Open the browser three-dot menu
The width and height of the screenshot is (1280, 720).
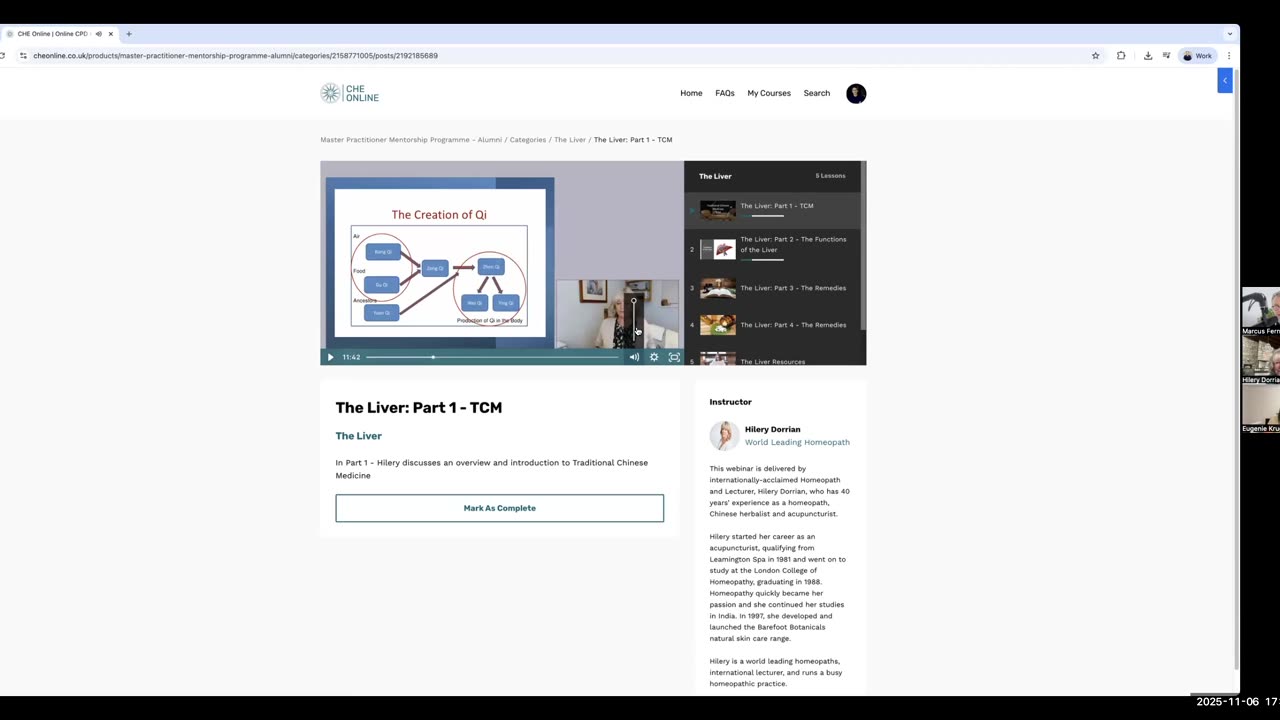click(1229, 56)
